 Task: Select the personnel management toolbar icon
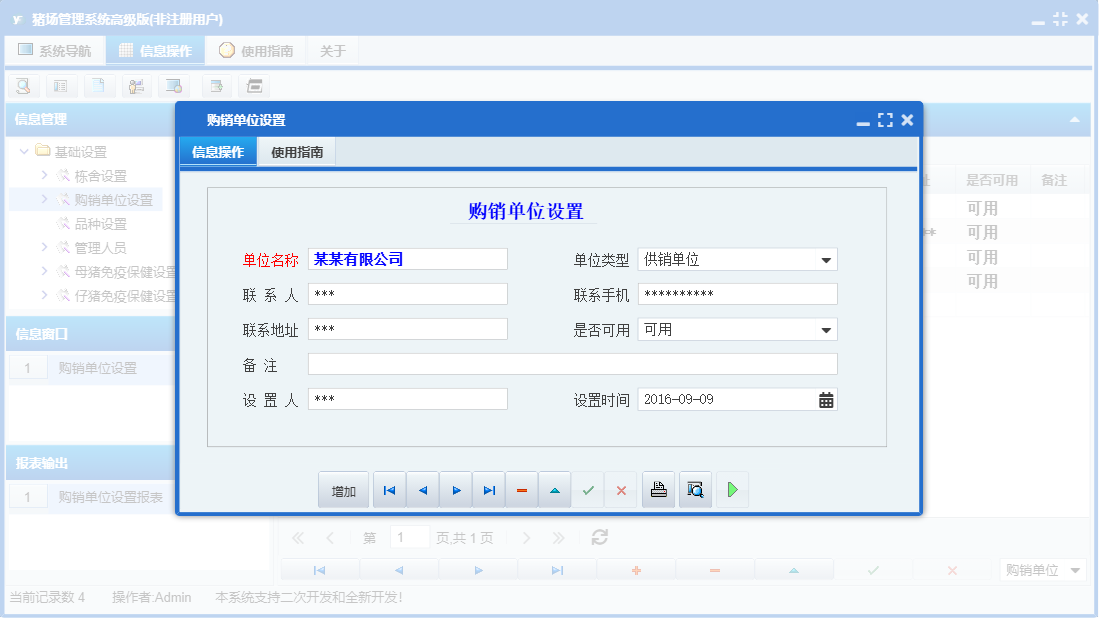click(137, 86)
